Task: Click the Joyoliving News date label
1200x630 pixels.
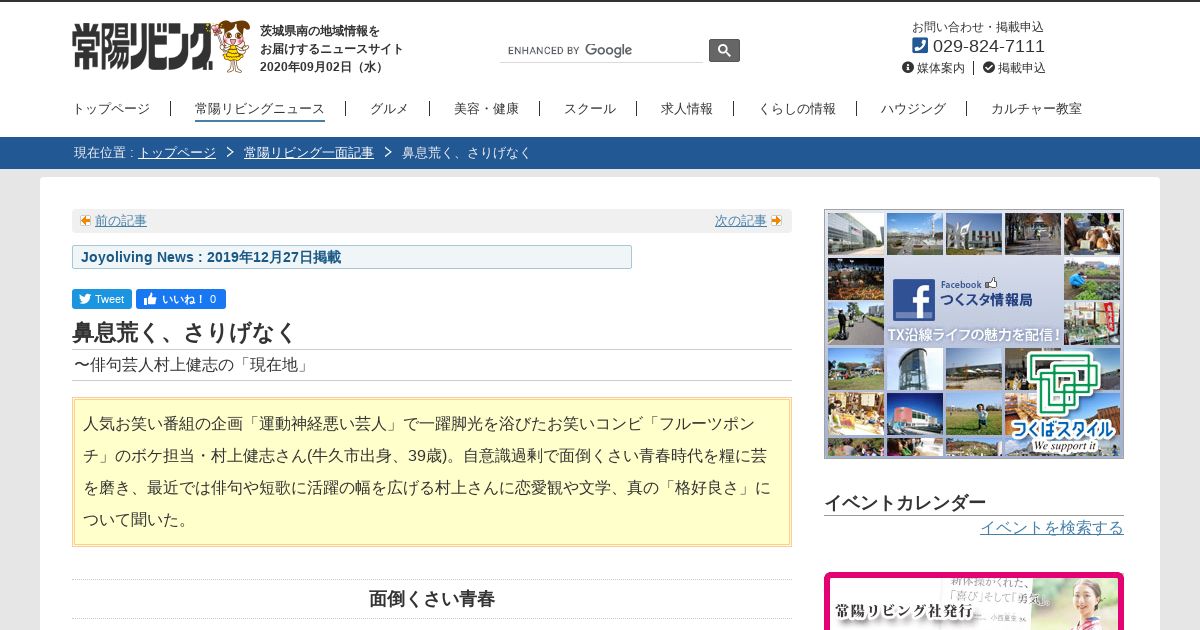Action: [352, 257]
